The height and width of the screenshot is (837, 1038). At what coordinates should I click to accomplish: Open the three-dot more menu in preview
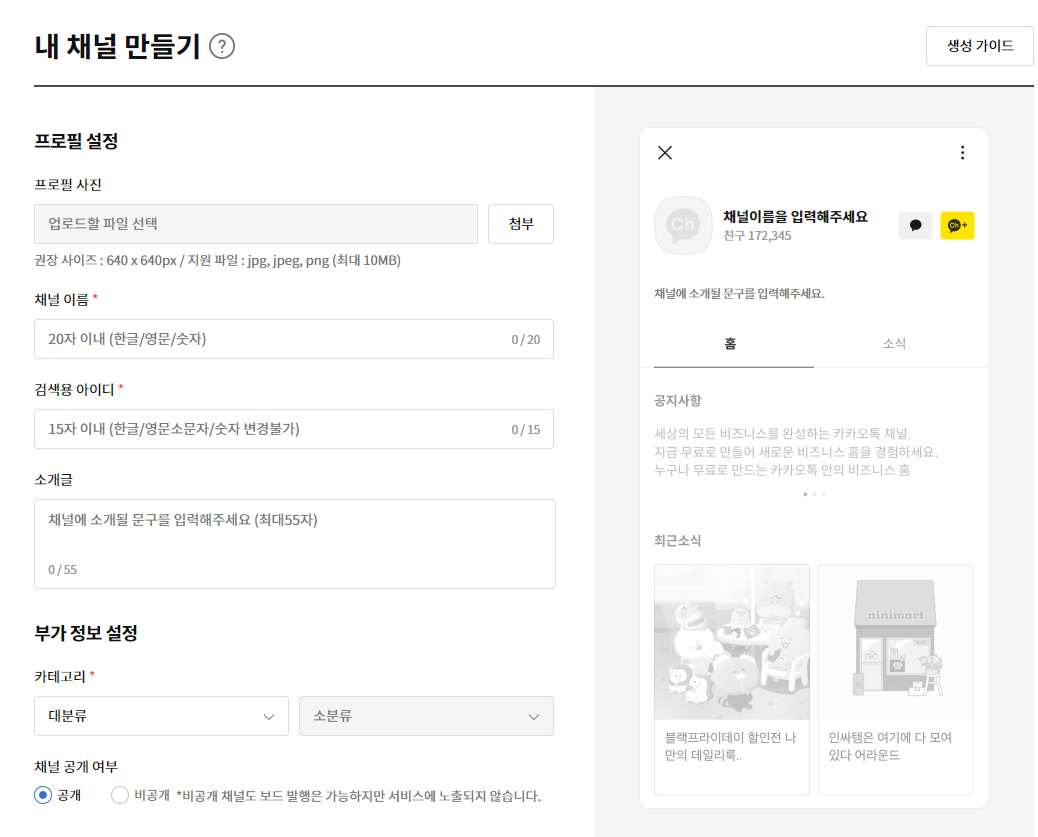pyautogui.click(x=963, y=153)
